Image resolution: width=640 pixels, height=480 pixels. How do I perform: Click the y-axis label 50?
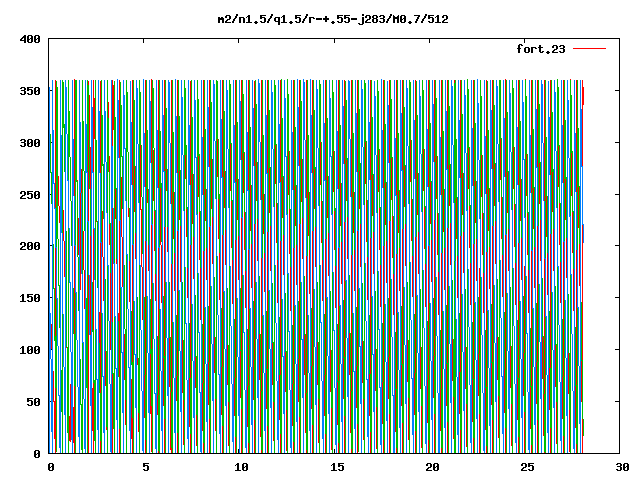pos(33,402)
